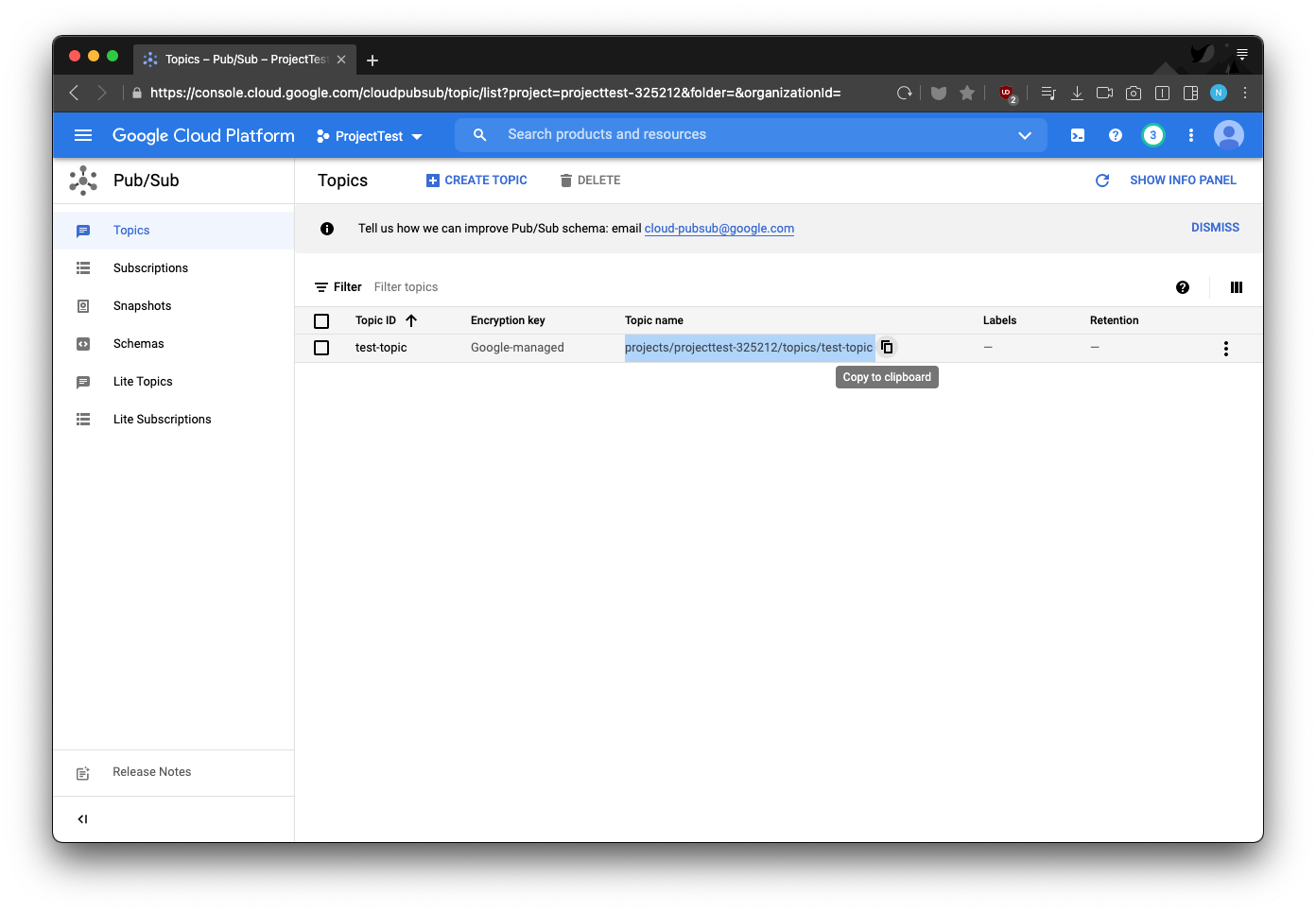Viewport: 1316px width, 912px height.
Task: Close the Topics – Pub/Sub browser tab
Action: (x=341, y=60)
